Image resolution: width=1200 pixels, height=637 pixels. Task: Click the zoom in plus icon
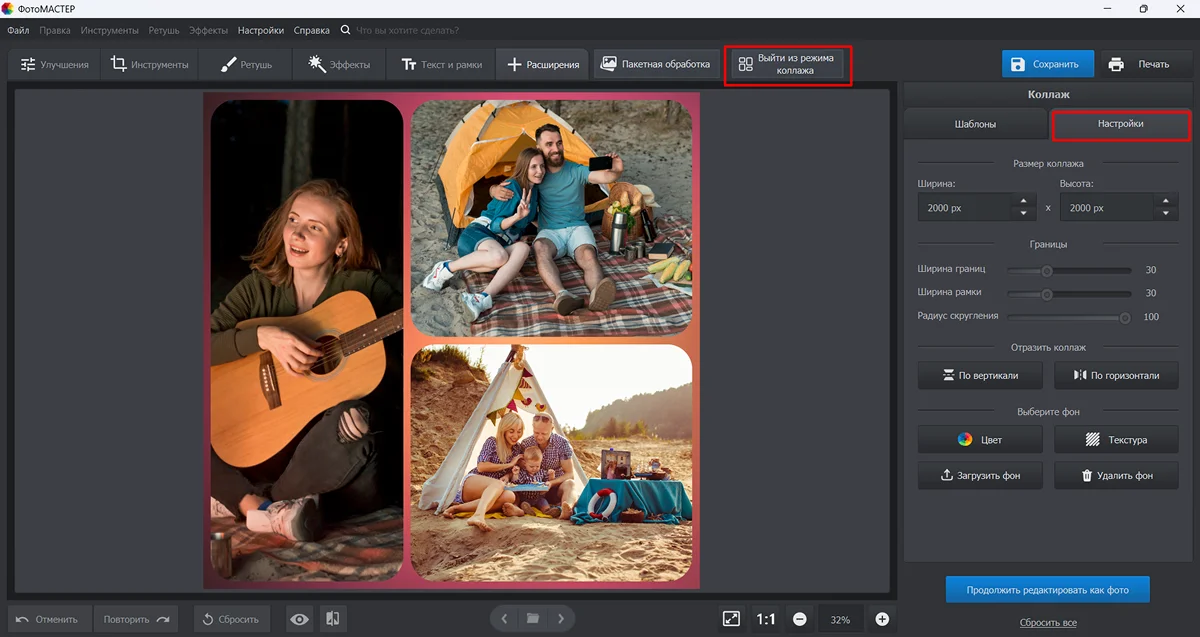(x=882, y=619)
